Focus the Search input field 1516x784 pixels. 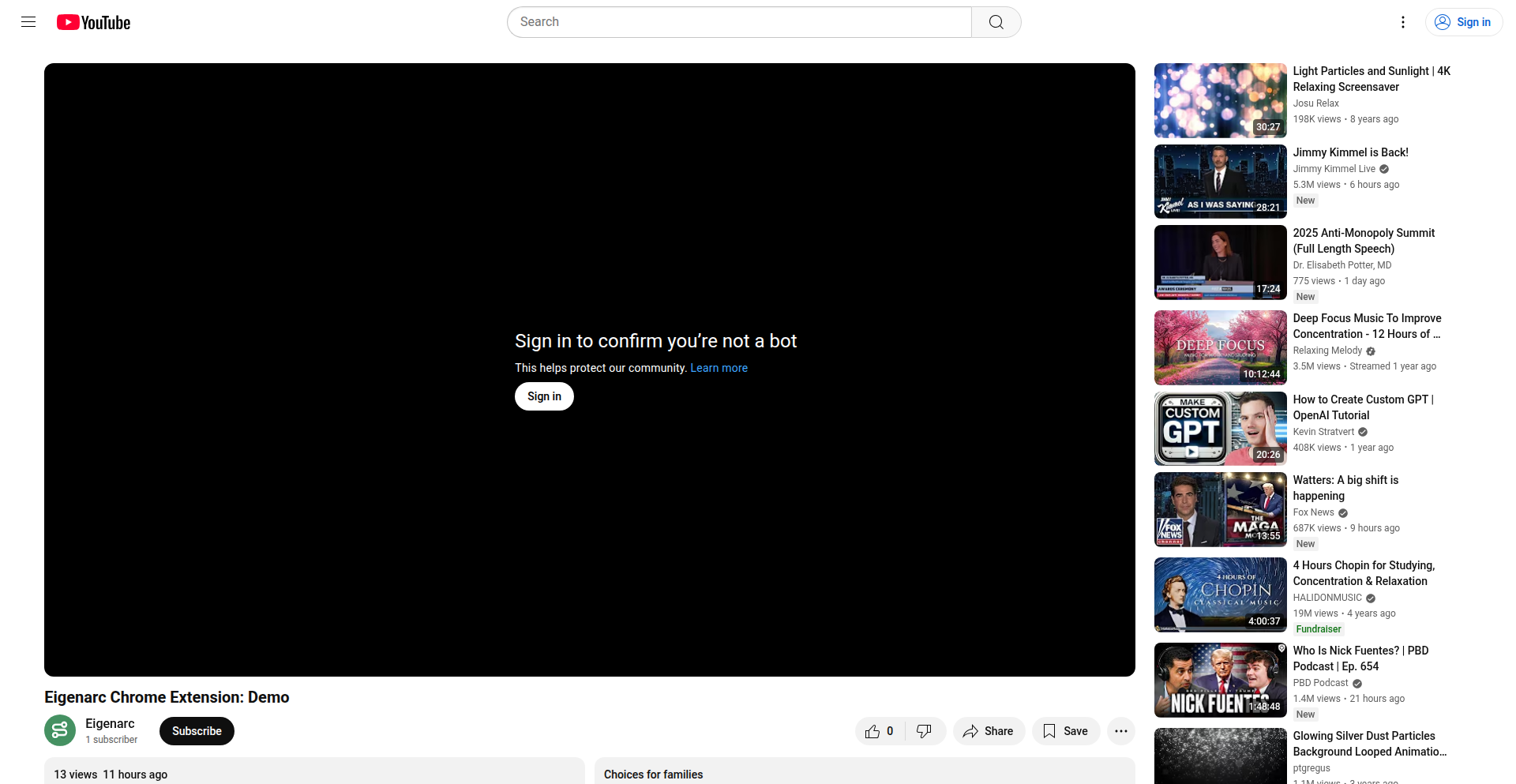739,22
